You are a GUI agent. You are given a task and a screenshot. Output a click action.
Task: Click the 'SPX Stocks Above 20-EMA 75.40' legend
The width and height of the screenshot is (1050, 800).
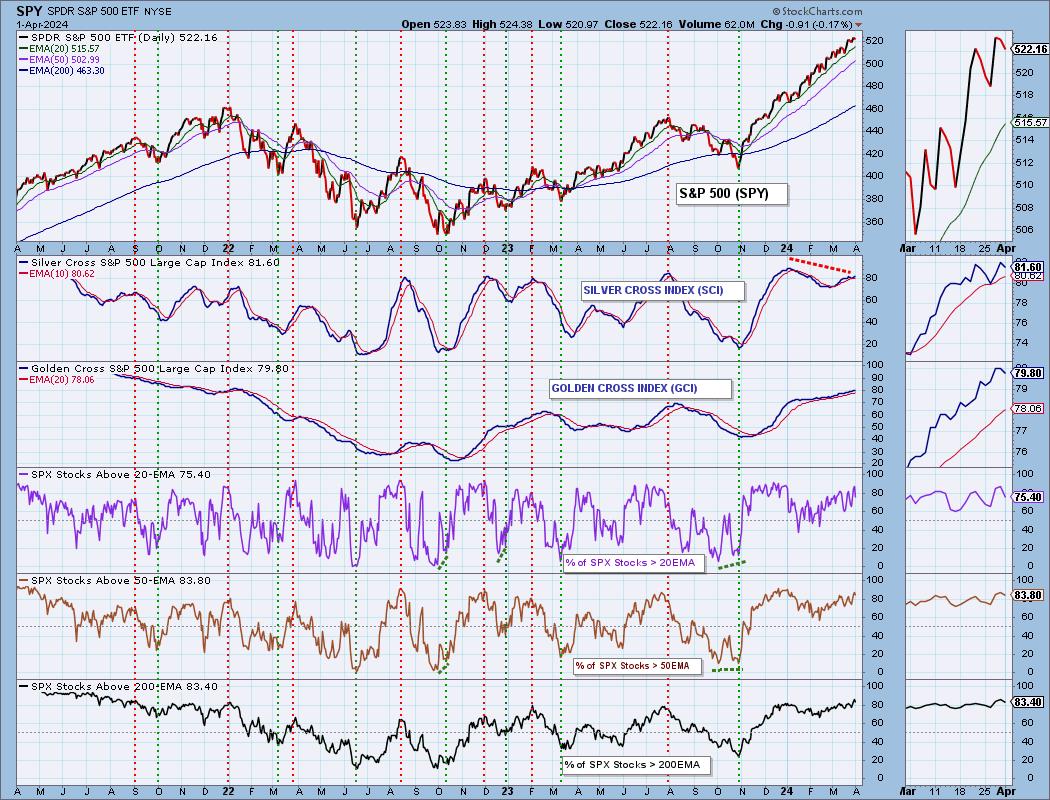(115, 474)
